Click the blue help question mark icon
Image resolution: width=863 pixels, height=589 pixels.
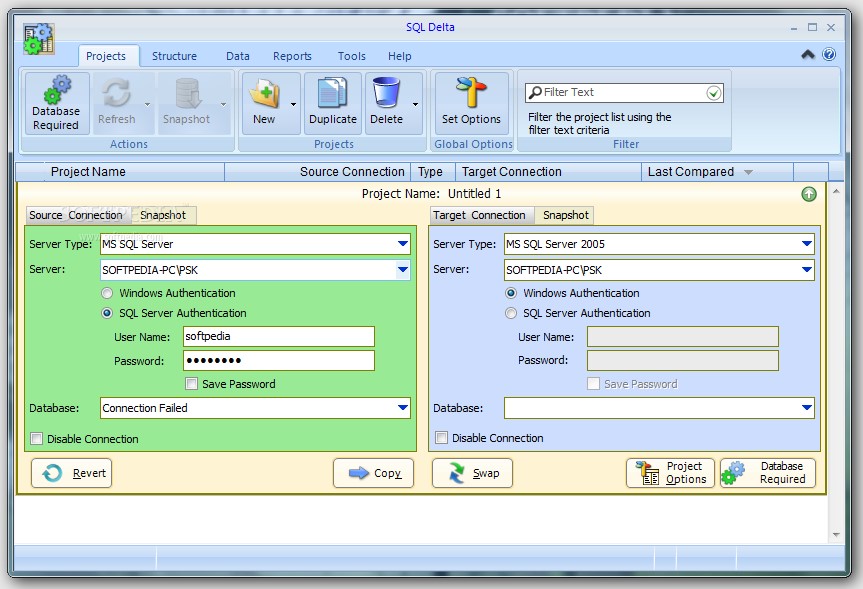[x=829, y=54]
